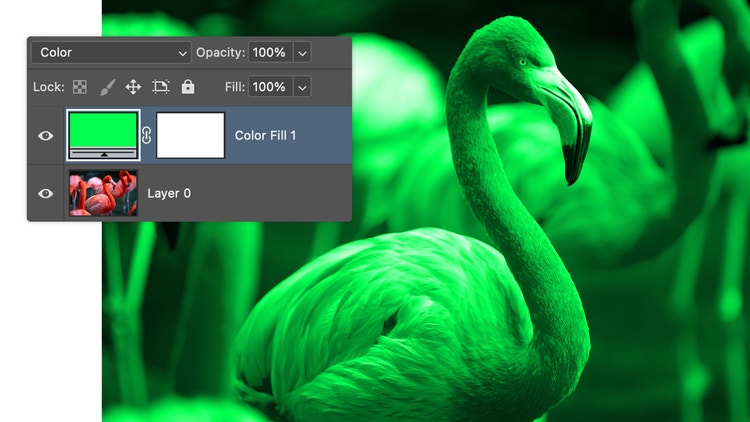
Task: Click the Fill label
Action: 235,87
